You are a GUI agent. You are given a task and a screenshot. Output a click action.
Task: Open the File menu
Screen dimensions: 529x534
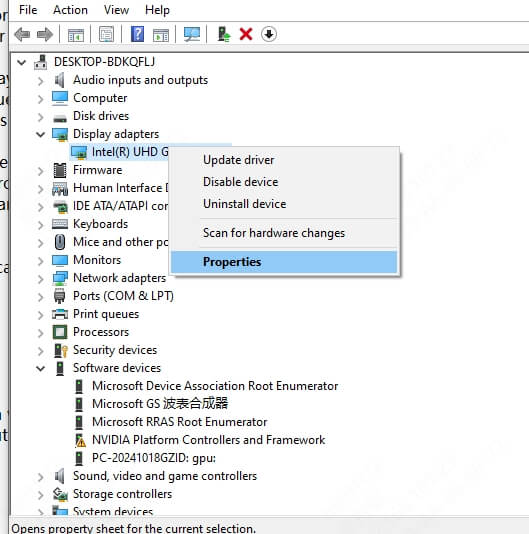click(x=28, y=10)
